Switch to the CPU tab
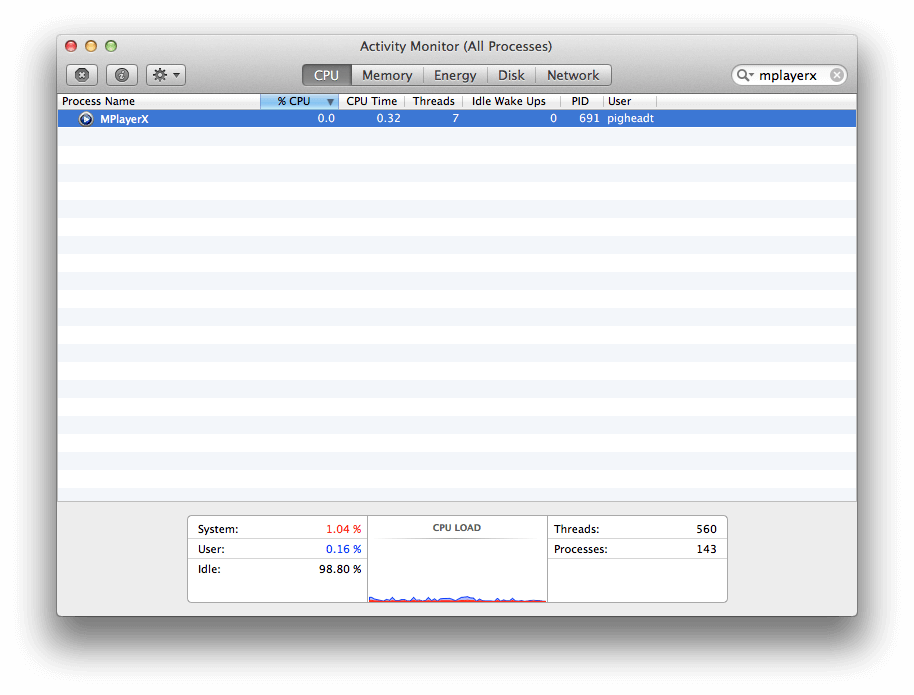914x695 pixels. (326, 75)
